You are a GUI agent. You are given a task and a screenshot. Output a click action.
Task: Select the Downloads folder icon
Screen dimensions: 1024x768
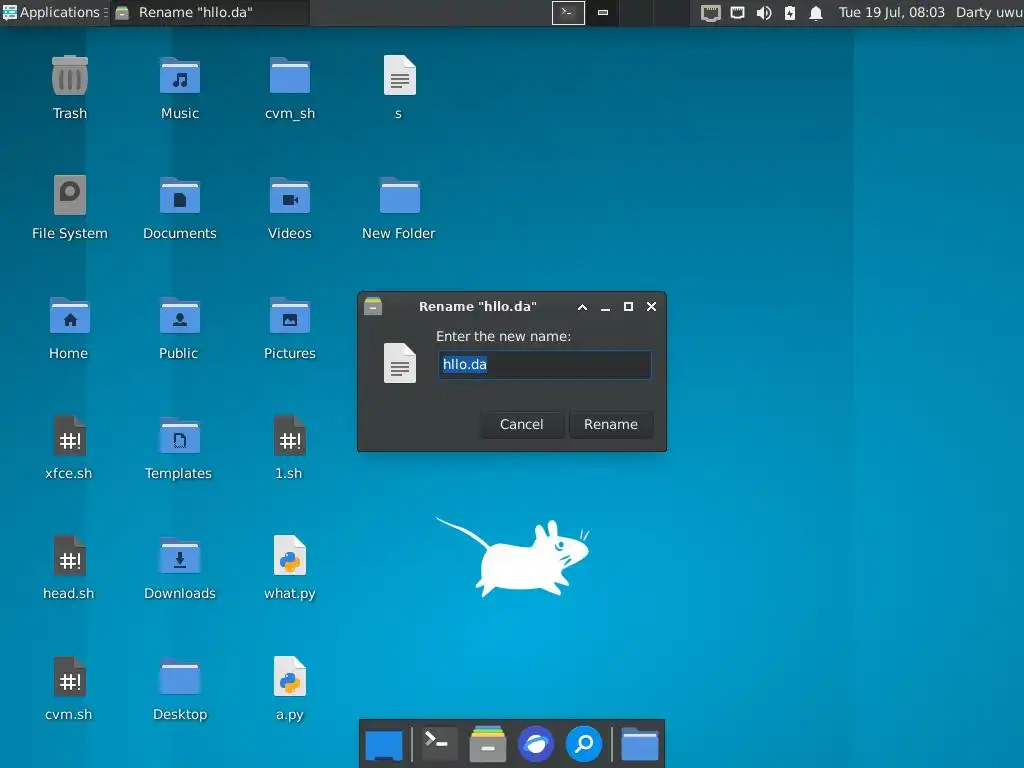click(180, 556)
